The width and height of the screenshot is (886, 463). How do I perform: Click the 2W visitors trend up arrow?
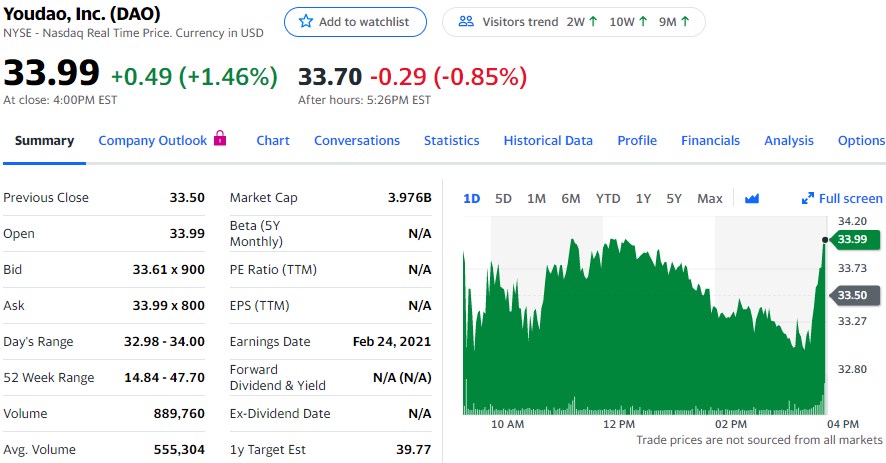coord(593,21)
